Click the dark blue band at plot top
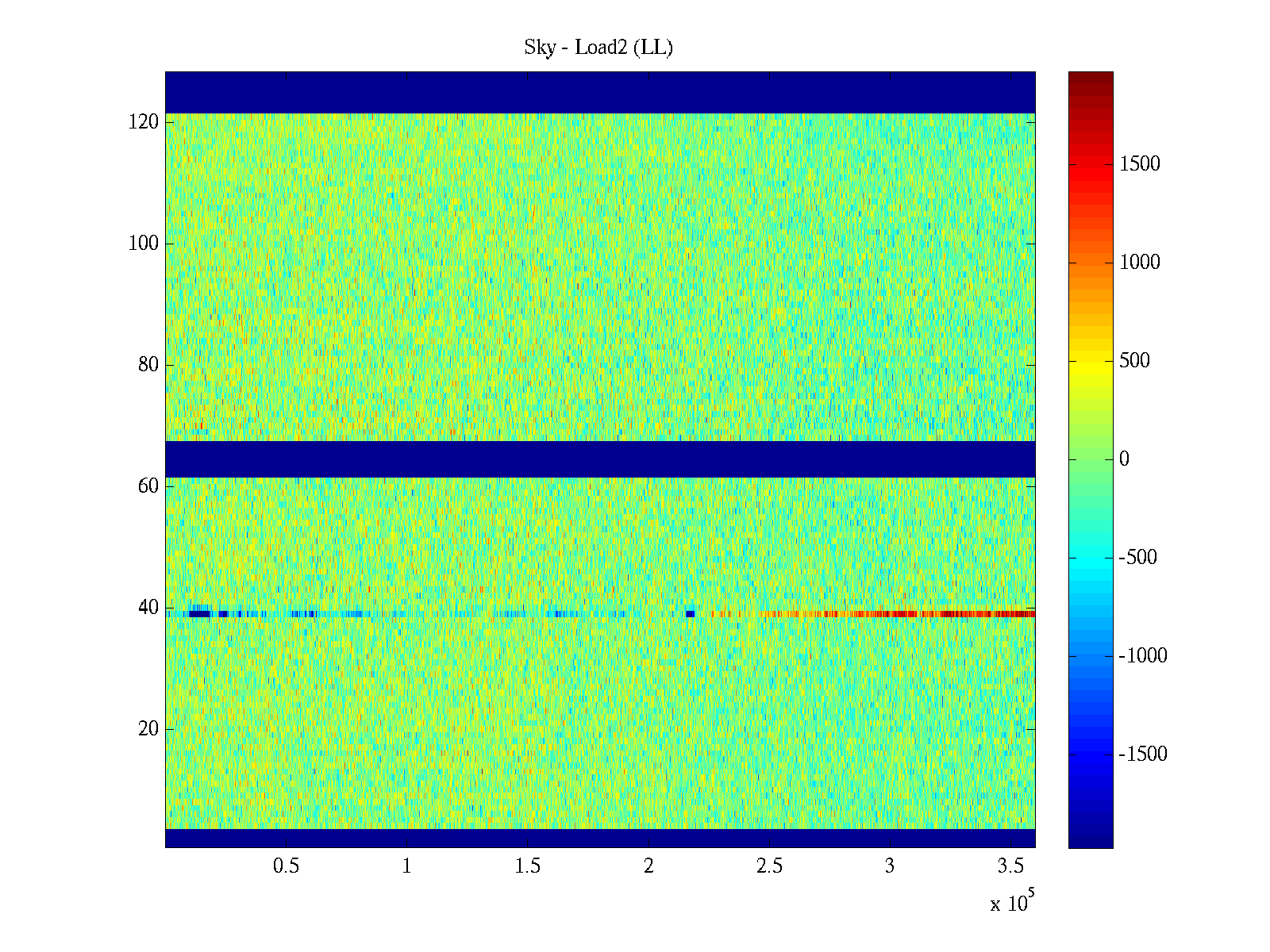1270x952 pixels. [x=600, y=92]
